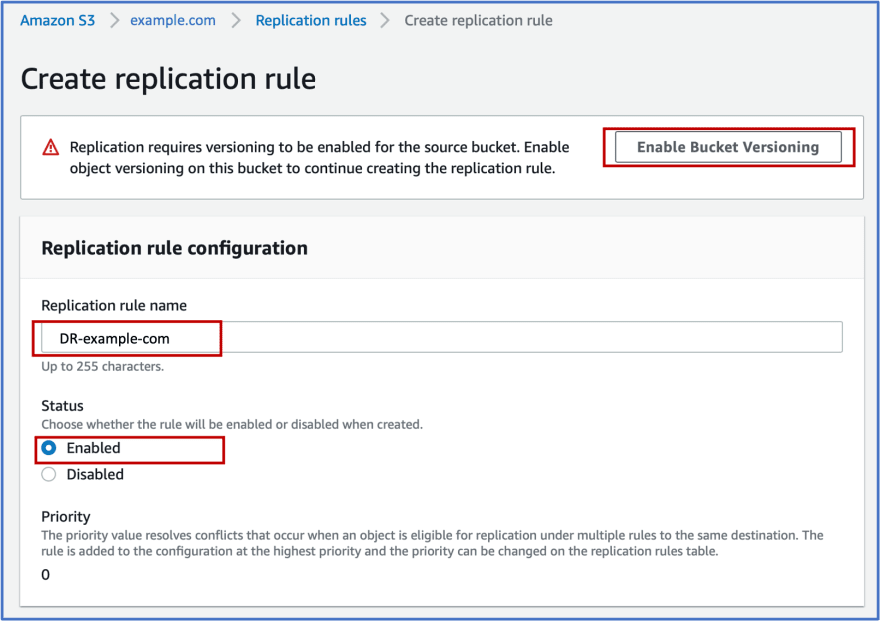
Task: Click the priority value explanation paragraph
Action: [x=432, y=543]
